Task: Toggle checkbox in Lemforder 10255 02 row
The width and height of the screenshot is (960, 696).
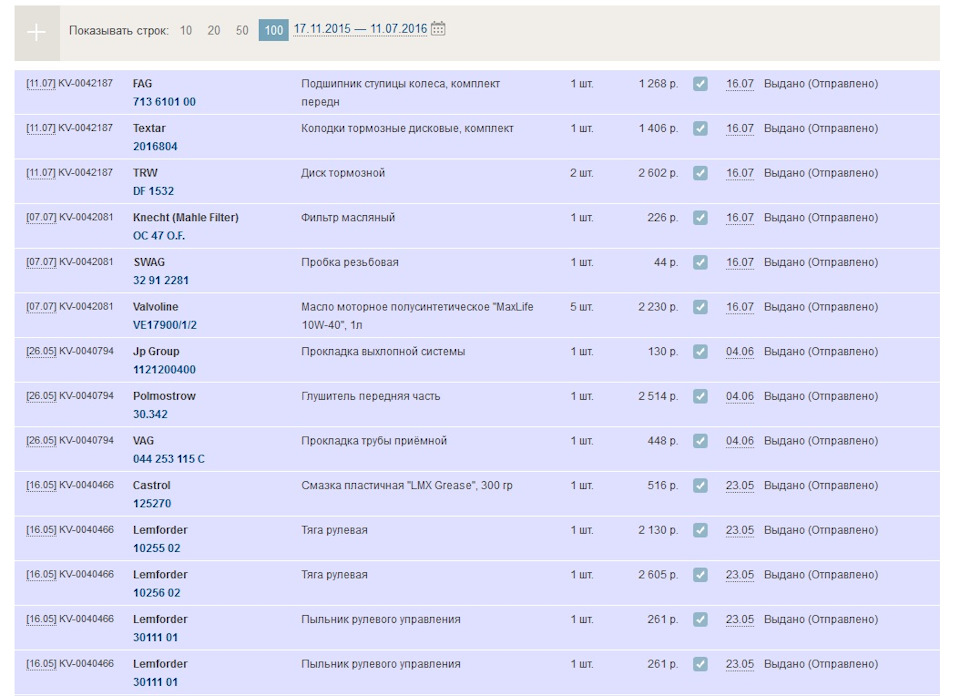Action: click(700, 531)
